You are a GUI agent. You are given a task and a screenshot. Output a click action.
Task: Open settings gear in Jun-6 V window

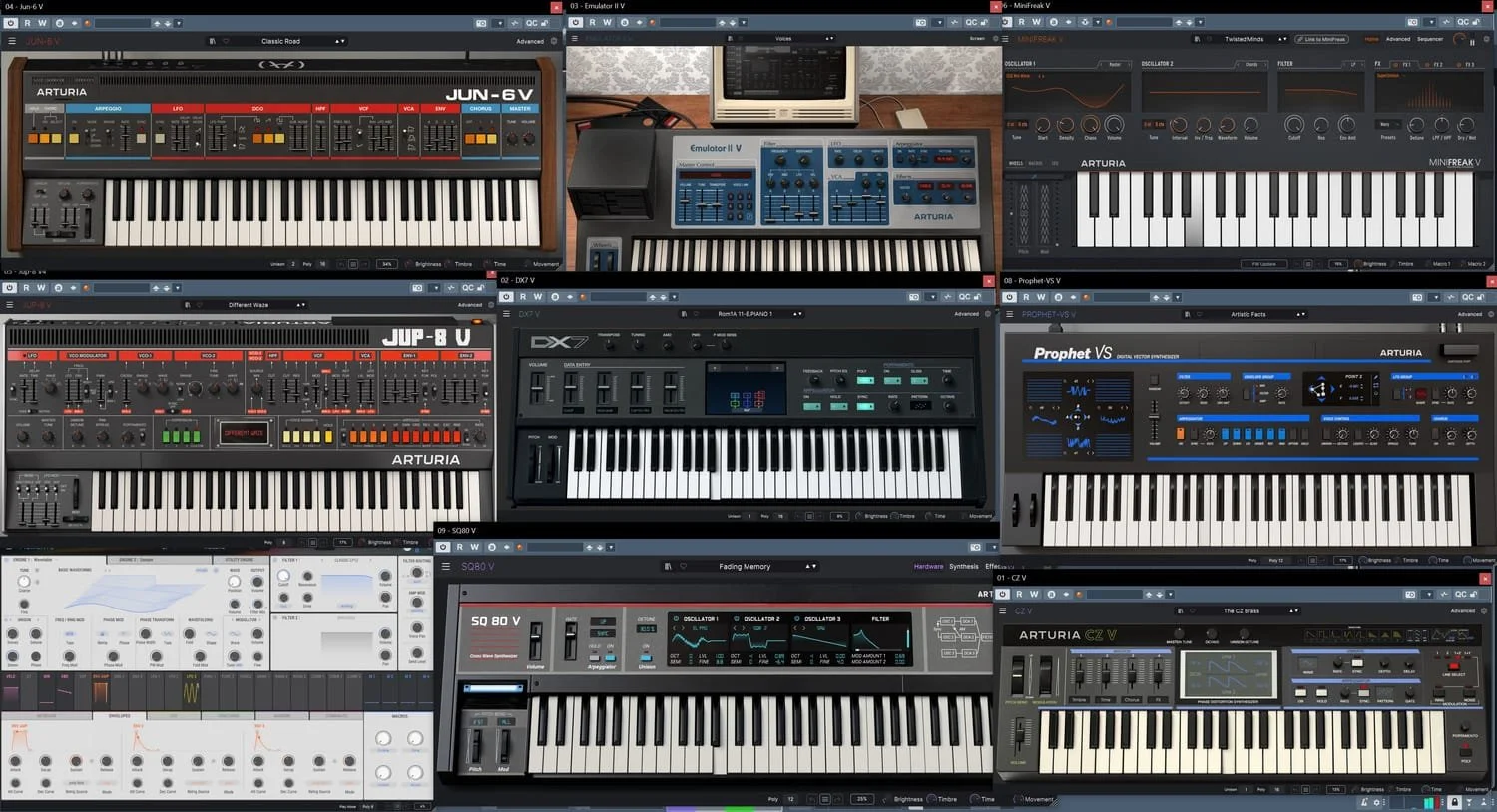tap(552, 41)
